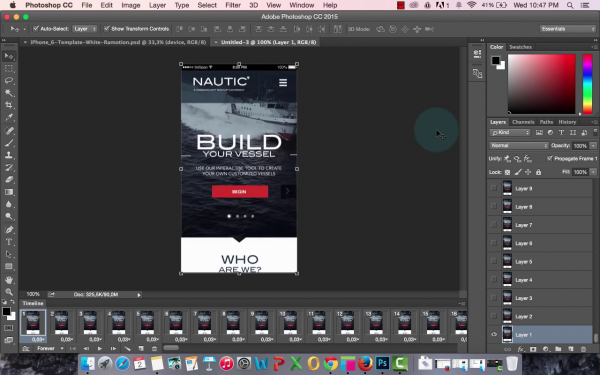Open Auto-Select Layer dropdown
600x375 pixels.
click(85, 29)
